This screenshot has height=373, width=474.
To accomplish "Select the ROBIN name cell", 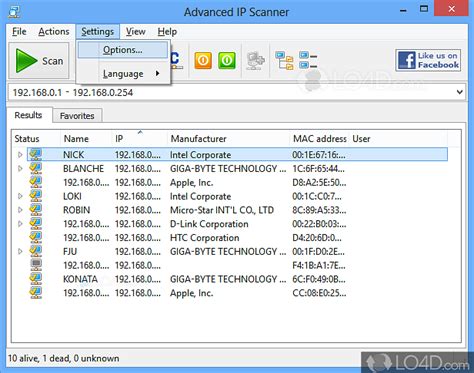I will (77, 210).
